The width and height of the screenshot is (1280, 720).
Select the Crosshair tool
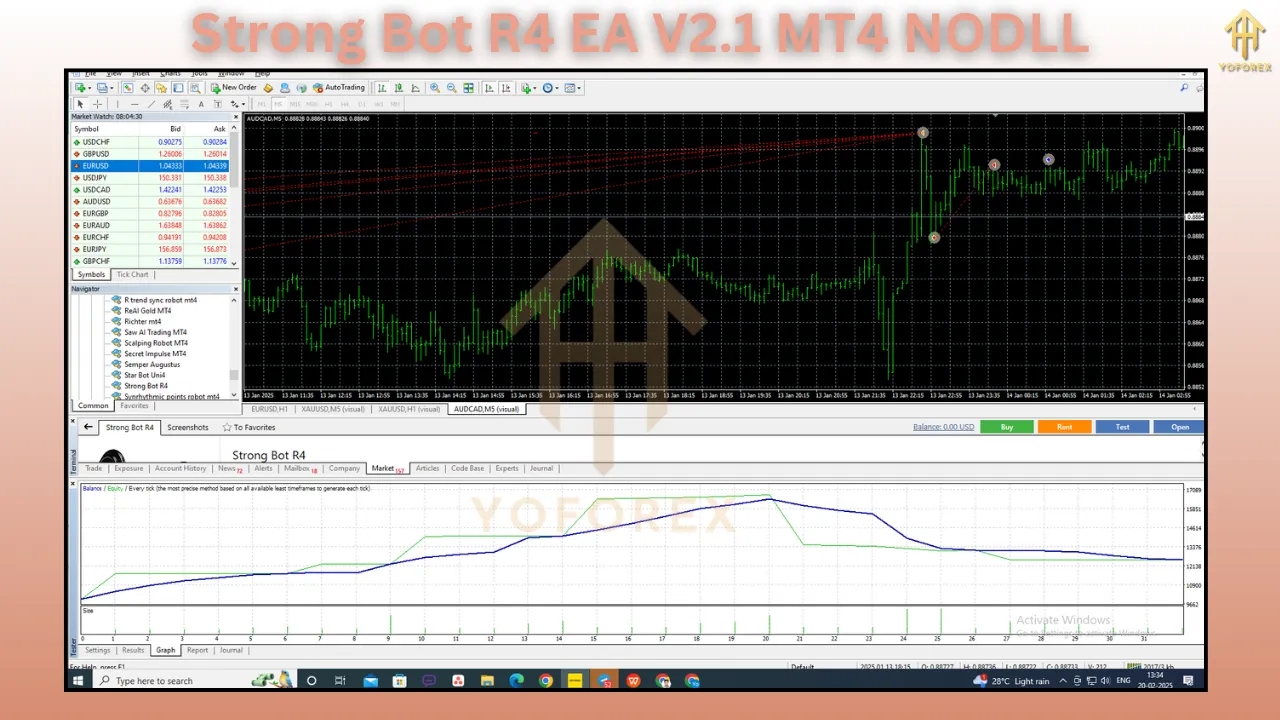tap(97, 104)
